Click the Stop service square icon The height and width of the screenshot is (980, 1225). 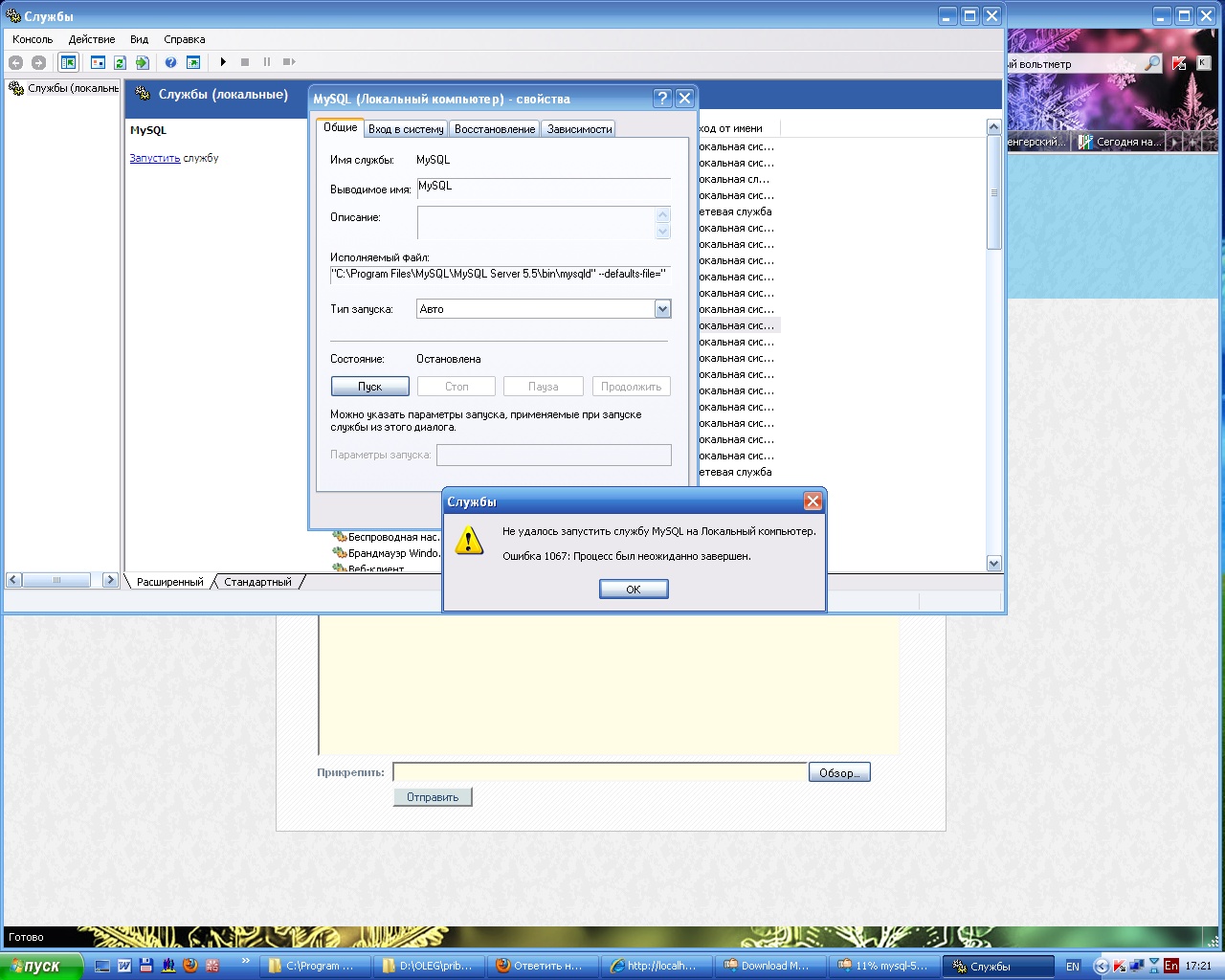coord(245,62)
